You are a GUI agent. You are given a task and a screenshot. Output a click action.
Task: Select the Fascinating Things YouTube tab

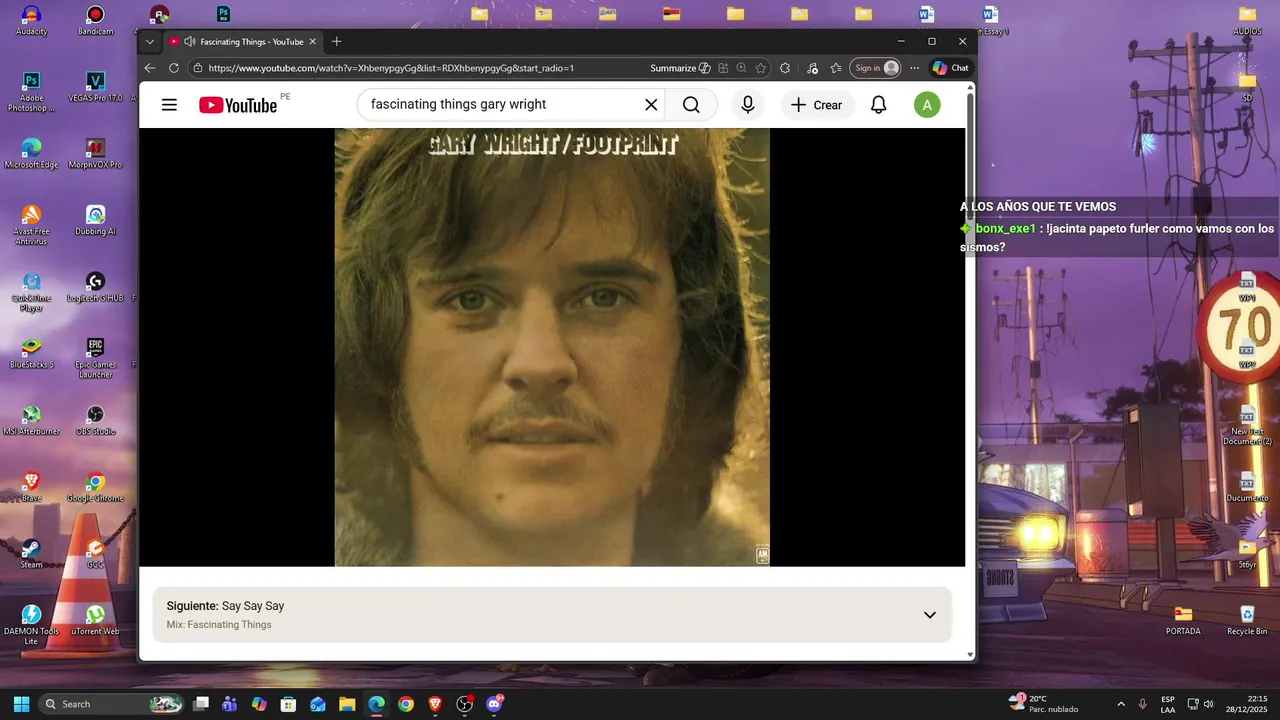[x=244, y=42]
